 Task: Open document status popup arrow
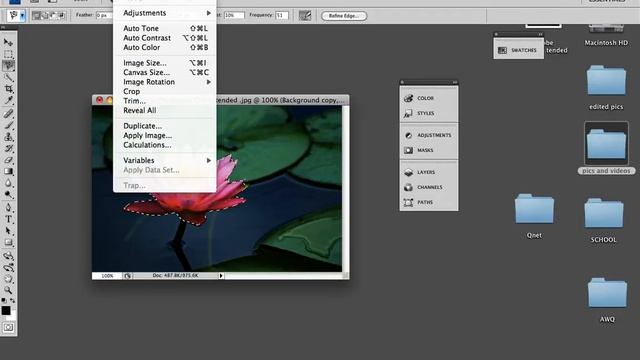pos(221,276)
